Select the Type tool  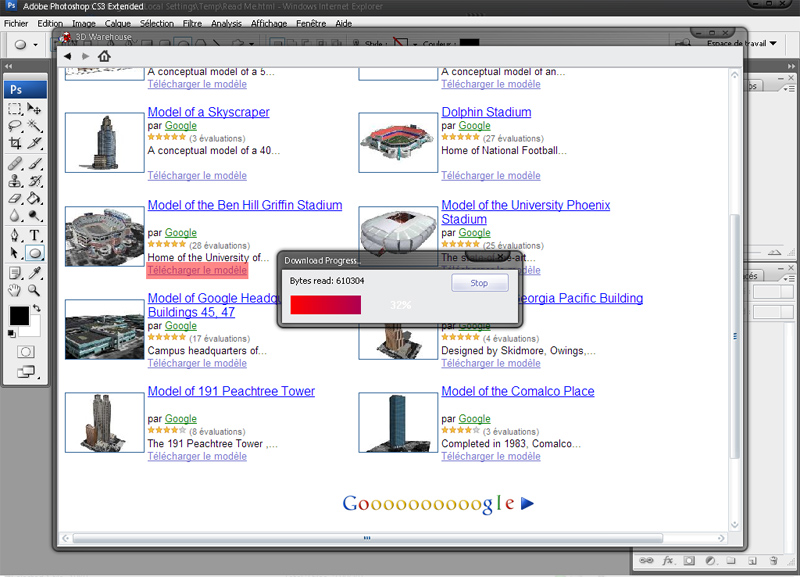(34, 235)
